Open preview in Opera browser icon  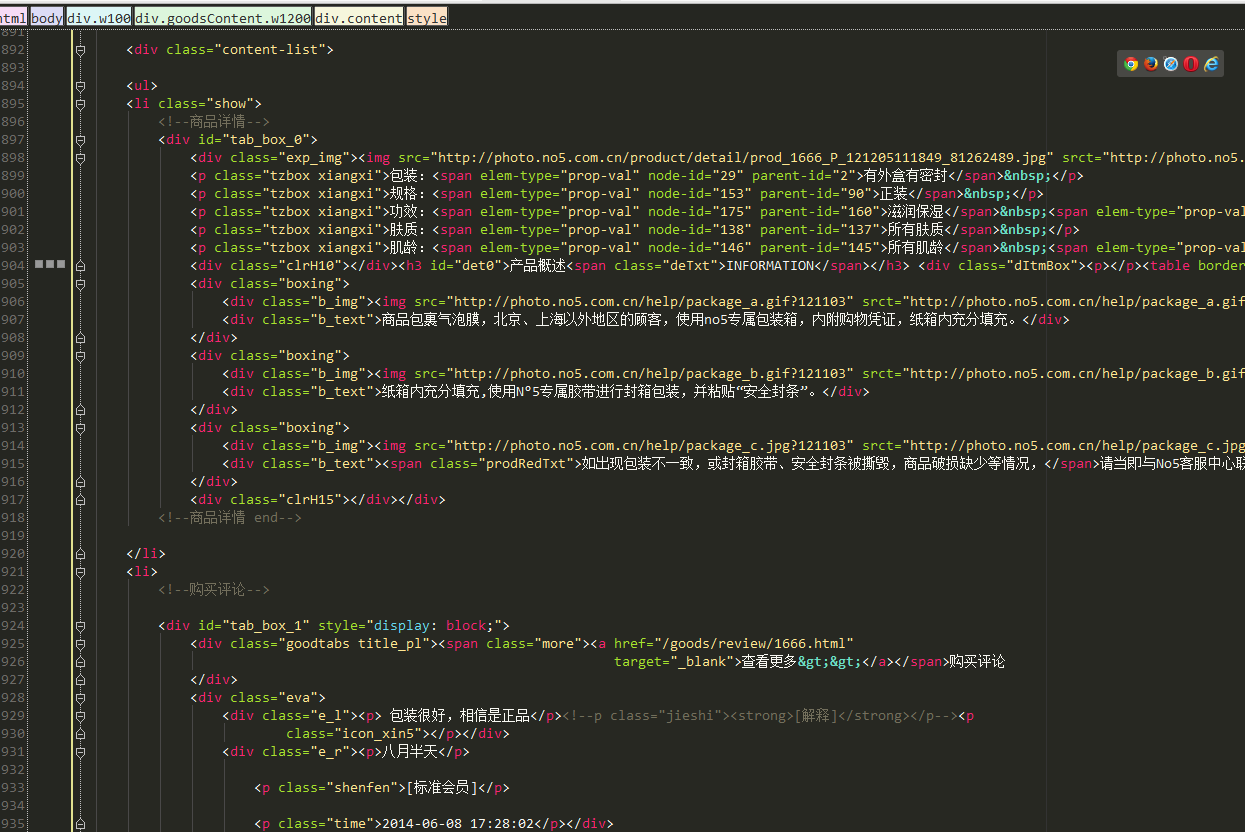pos(1191,64)
